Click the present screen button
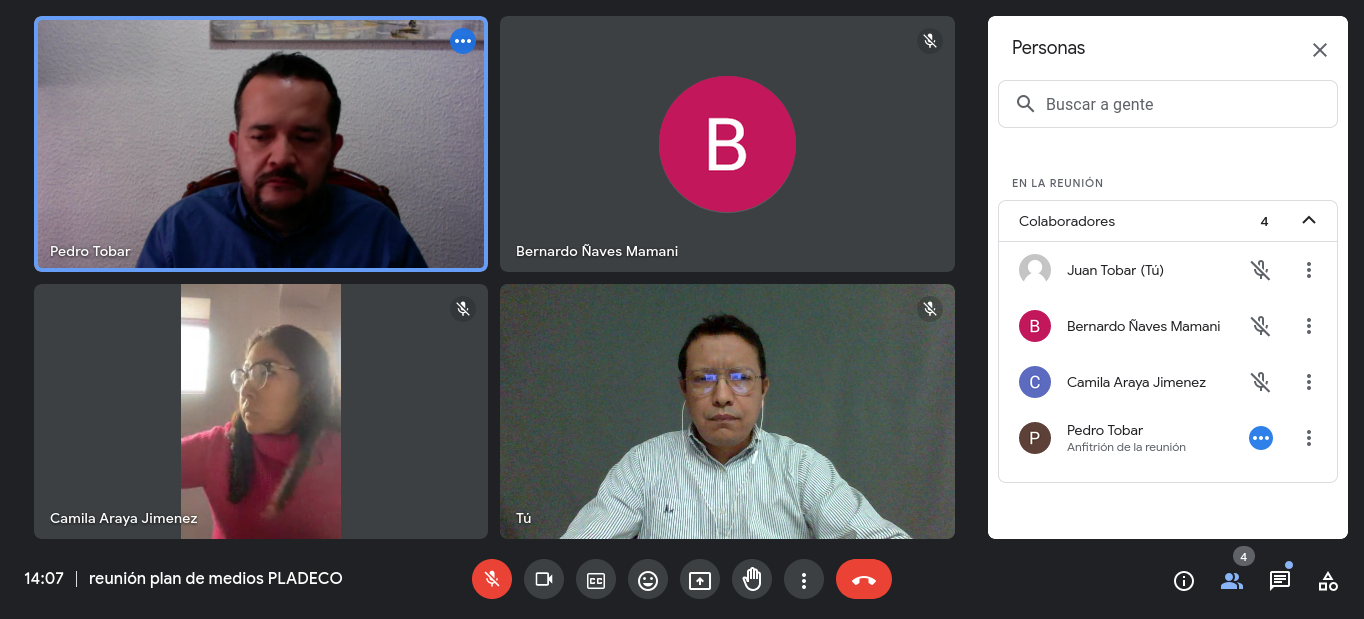The height and width of the screenshot is (619, 1364). tap(700, 579)
